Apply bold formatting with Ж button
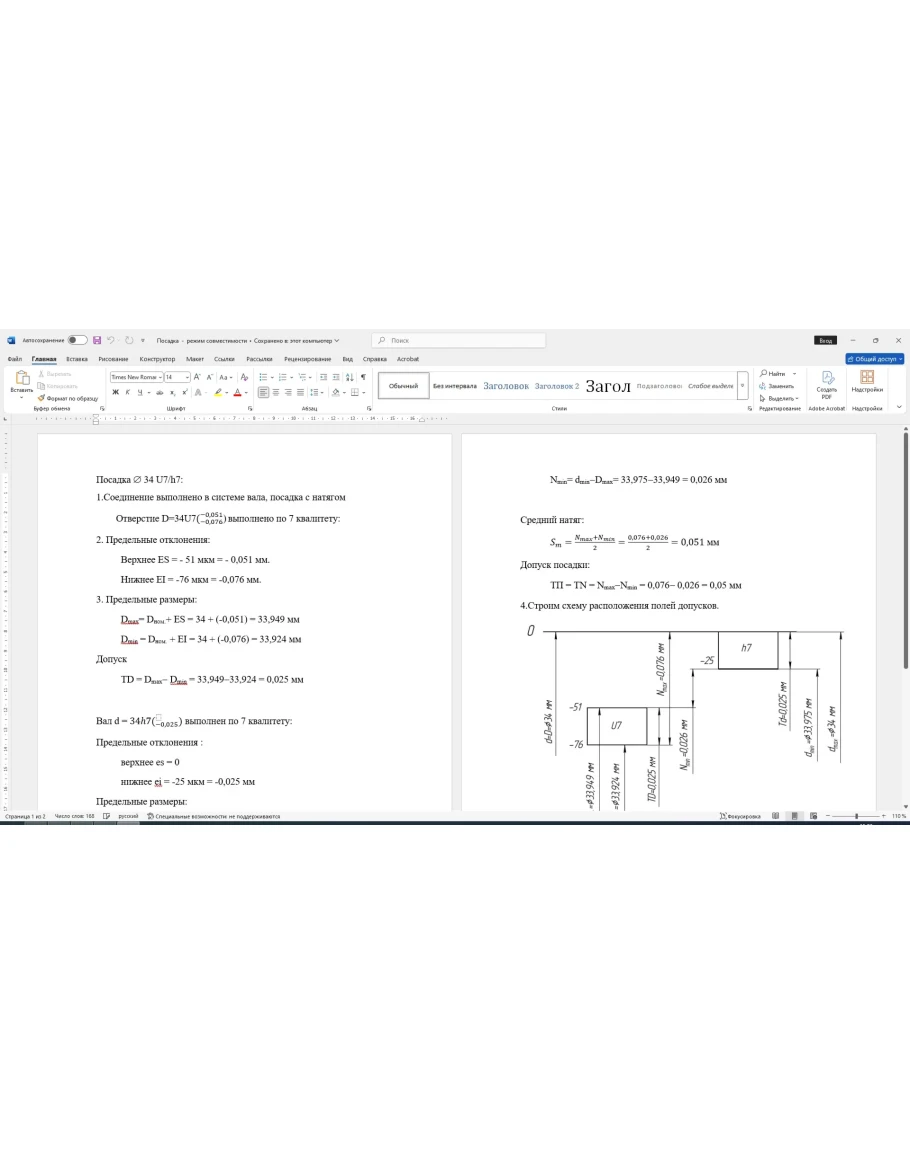 click(x=115, y=392)
